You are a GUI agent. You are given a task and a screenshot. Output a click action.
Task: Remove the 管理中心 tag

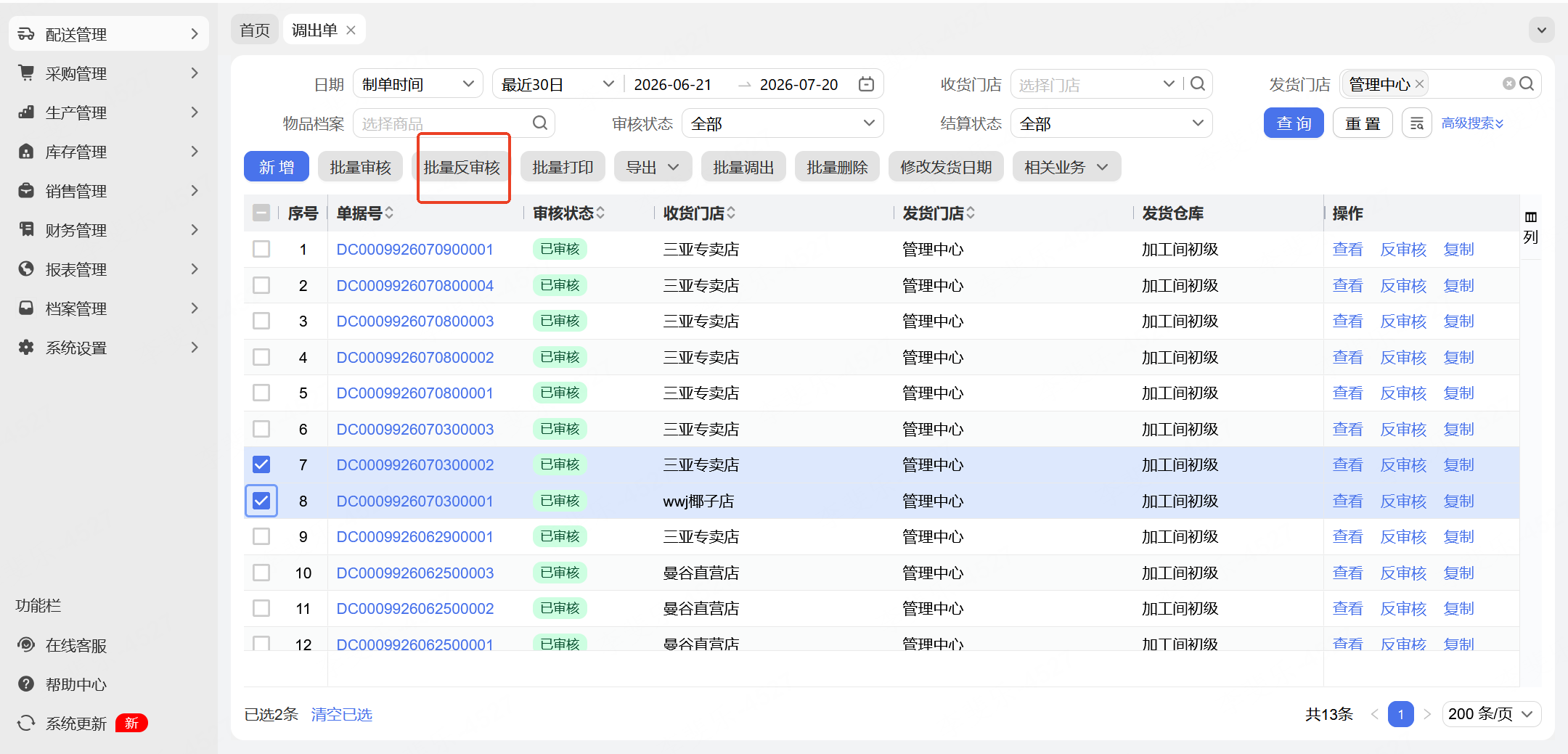tap(1420, 84)
